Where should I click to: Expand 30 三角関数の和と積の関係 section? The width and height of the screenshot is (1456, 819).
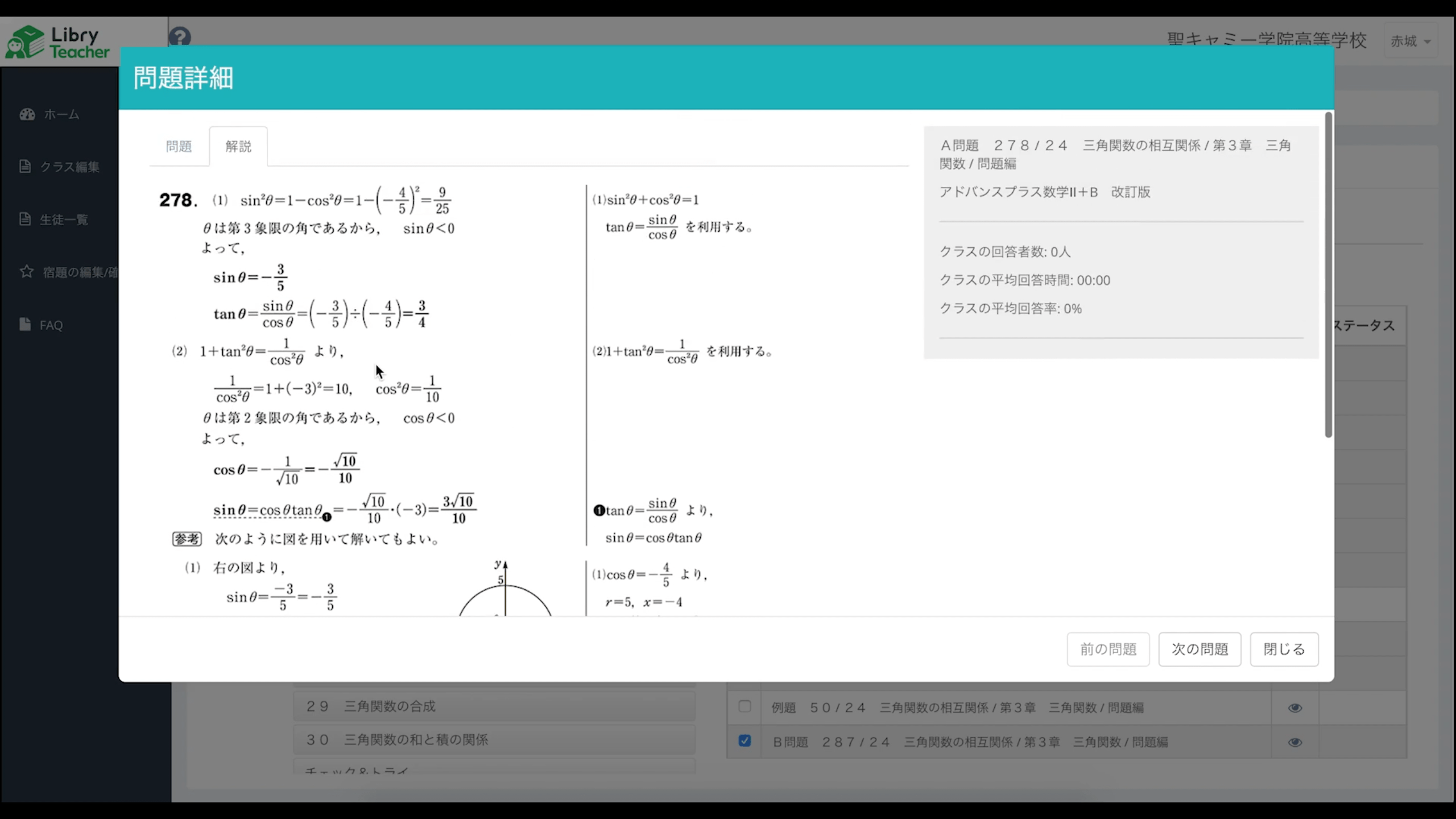[494, 739]
